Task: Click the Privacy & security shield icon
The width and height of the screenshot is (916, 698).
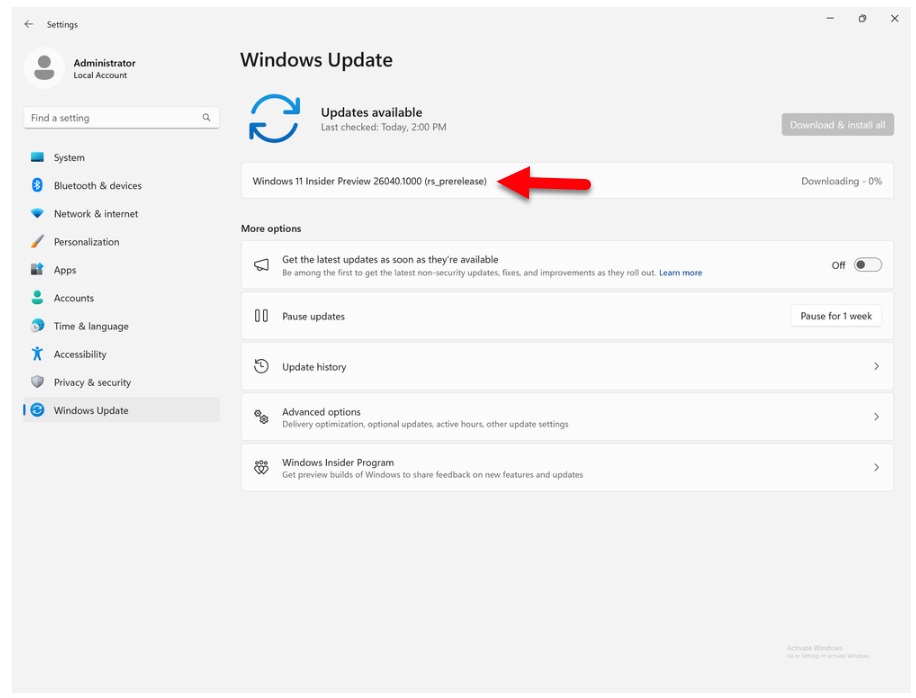Action: pyautogui.click(x=37, y=381)
